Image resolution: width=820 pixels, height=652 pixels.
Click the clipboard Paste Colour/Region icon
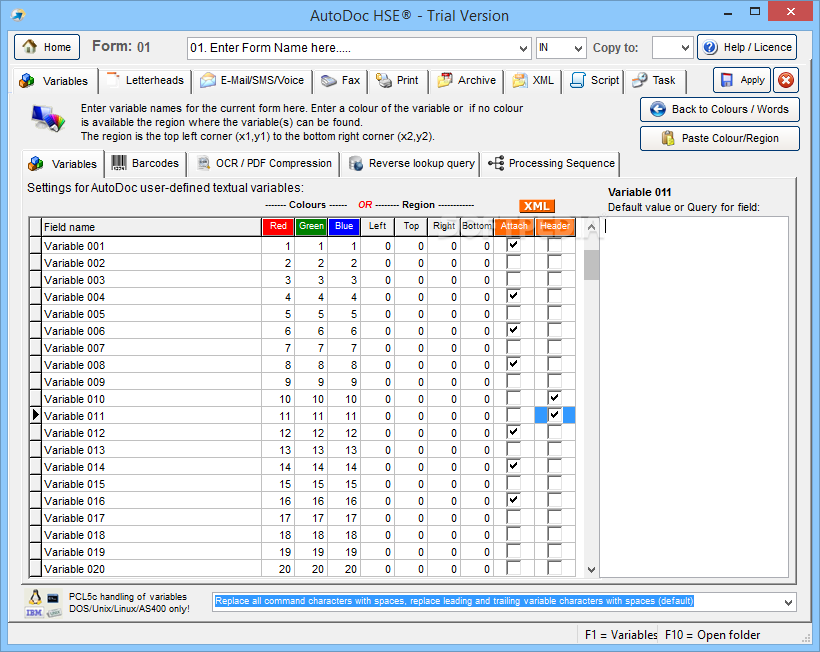coord(668,138)
